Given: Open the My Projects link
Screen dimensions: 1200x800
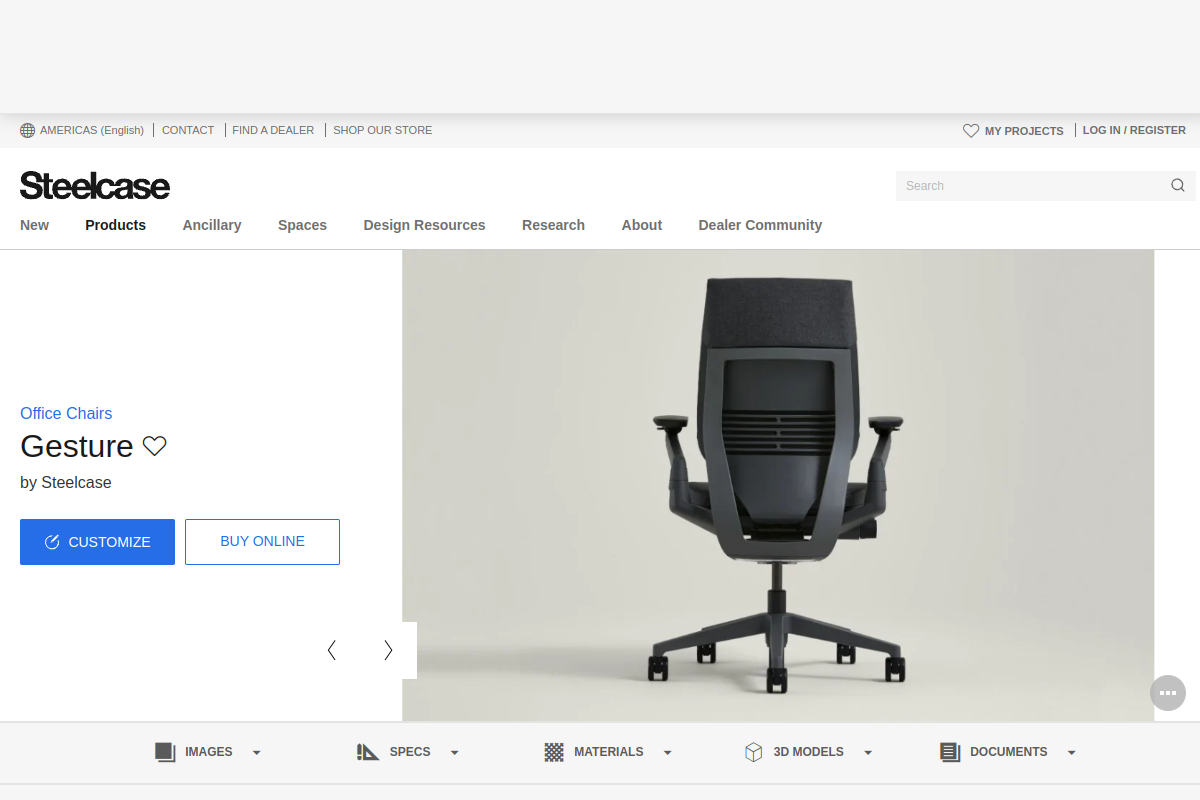Looking at the screenshot, I should pyautogui.click(x=1024, y=131).
